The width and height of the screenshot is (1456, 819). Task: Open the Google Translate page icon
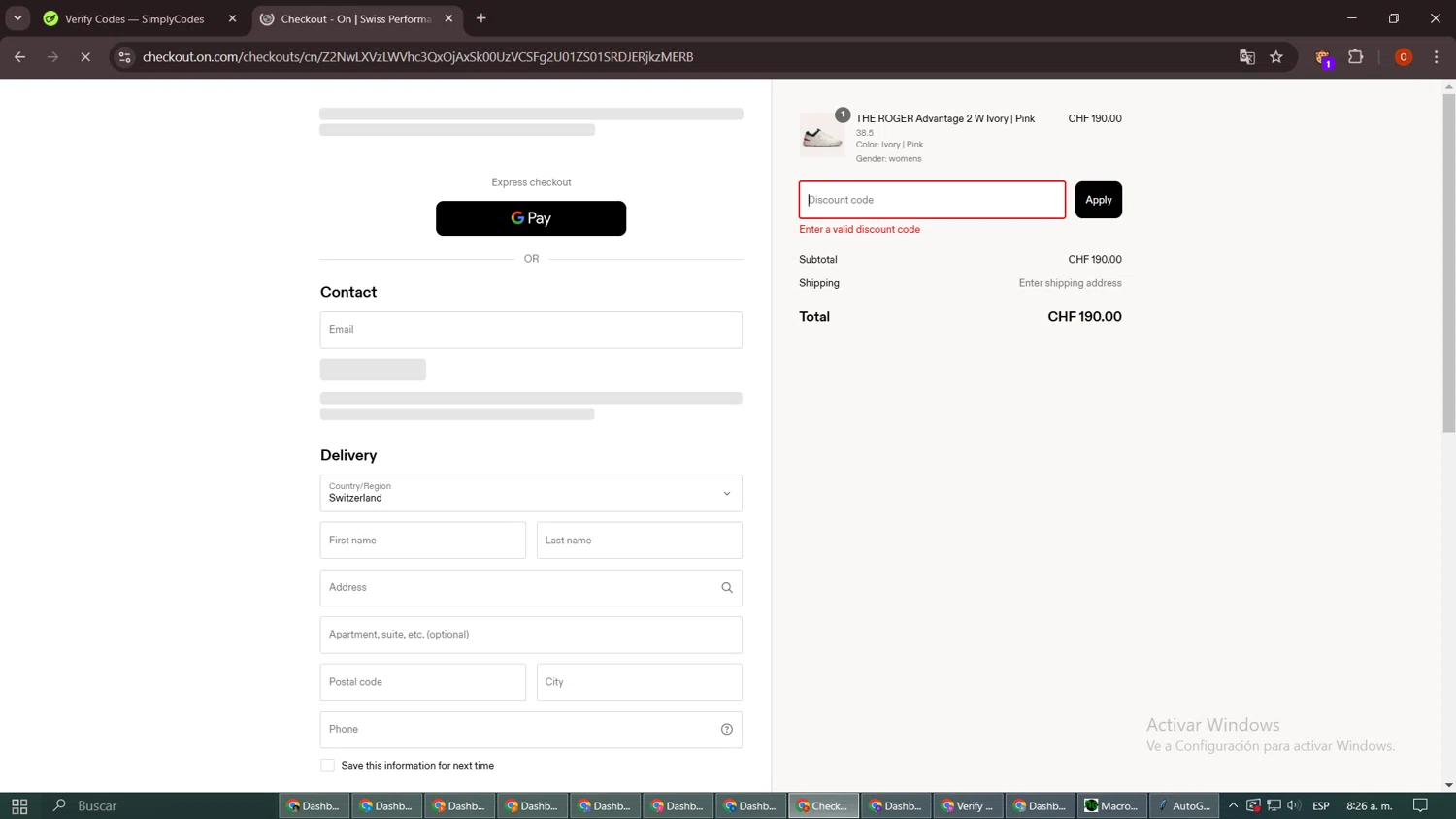coord(1247,57)
